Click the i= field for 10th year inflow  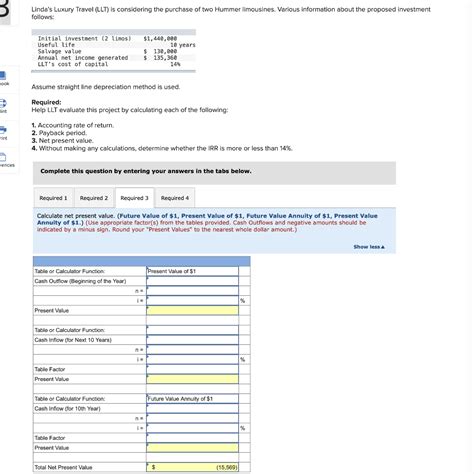tap(192, 428)
